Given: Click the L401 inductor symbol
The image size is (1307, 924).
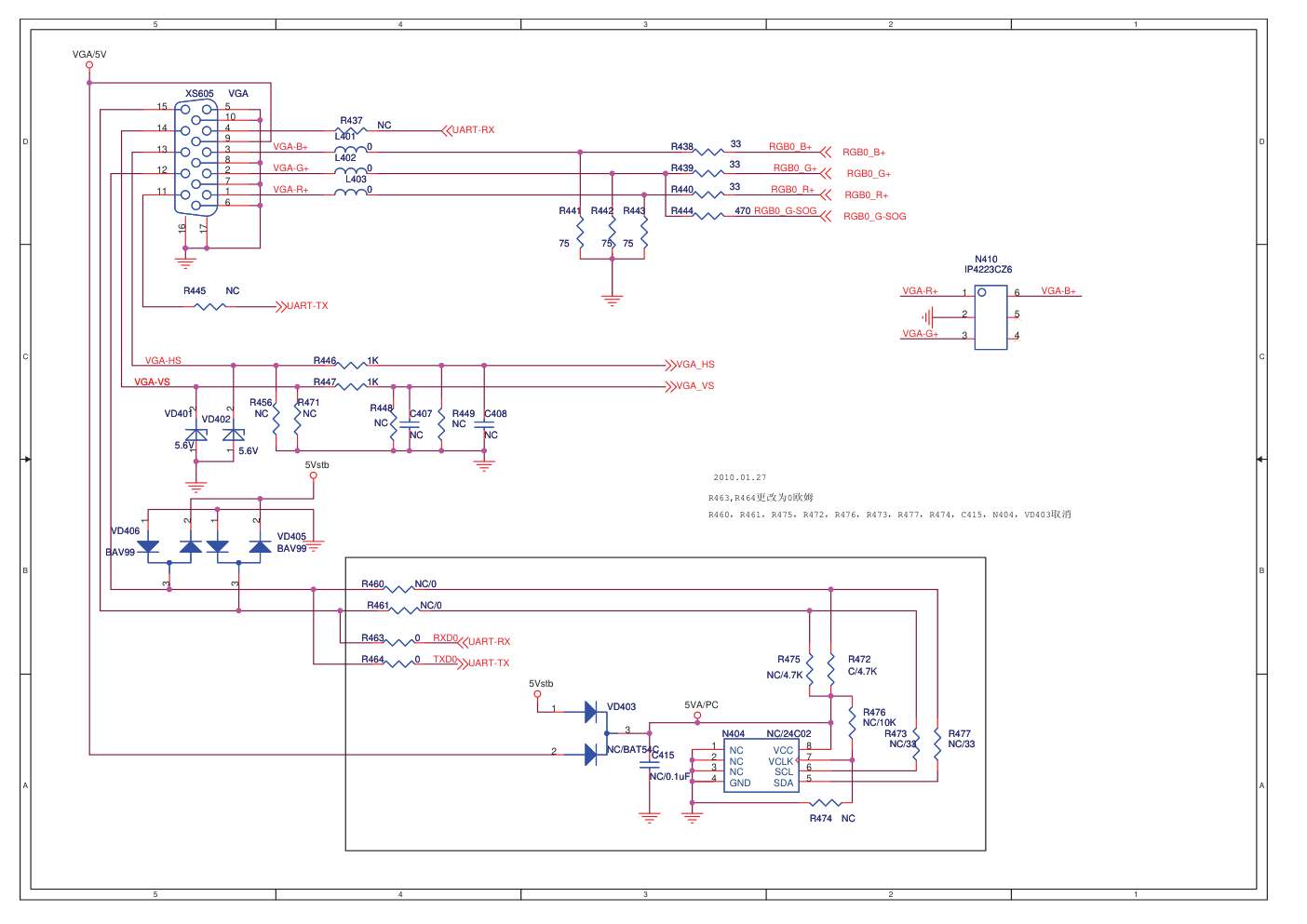Looking at the screenshot, I should (350, 150).
